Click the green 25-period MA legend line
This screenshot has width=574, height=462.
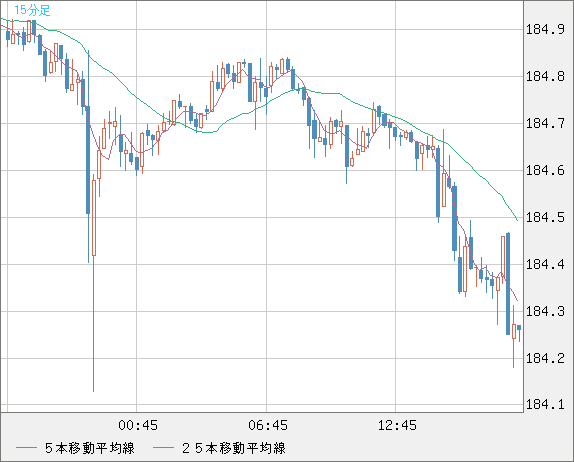click(163, 448)
